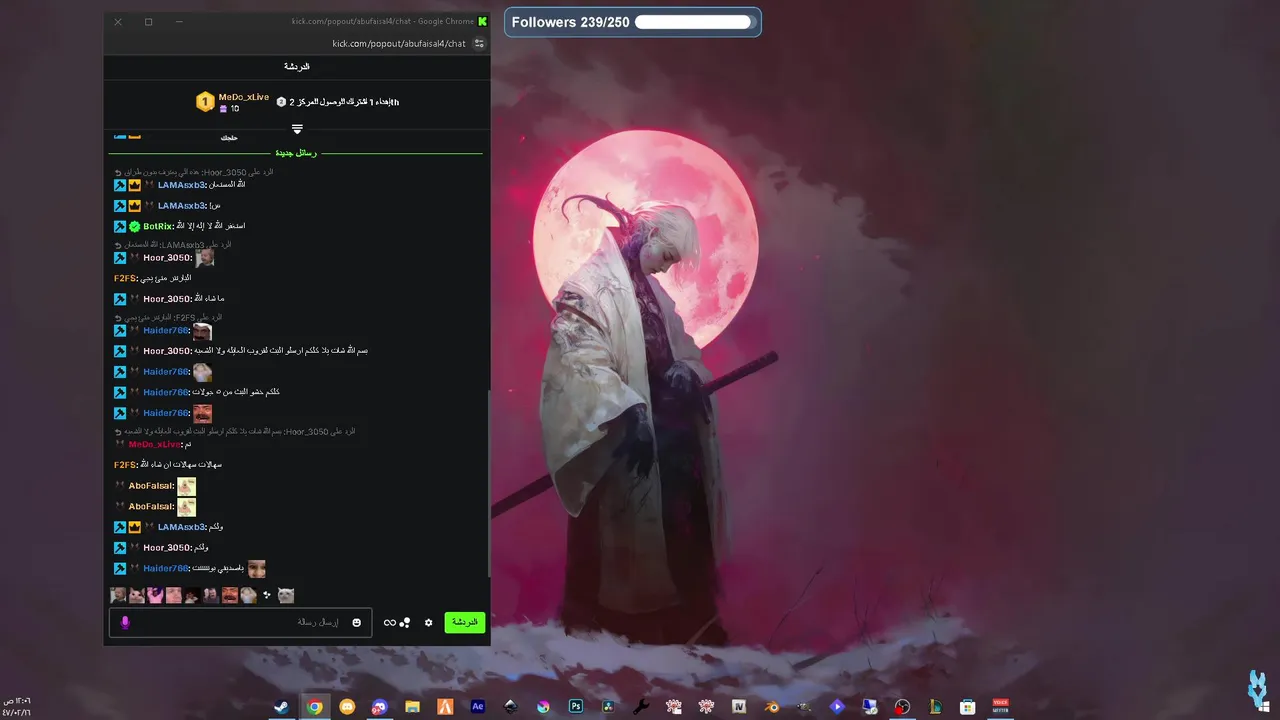Viewport: 1280px width, 720px height.
Task: Click the purple play-button taskbar icon
Action: click(x=837, y=707)
